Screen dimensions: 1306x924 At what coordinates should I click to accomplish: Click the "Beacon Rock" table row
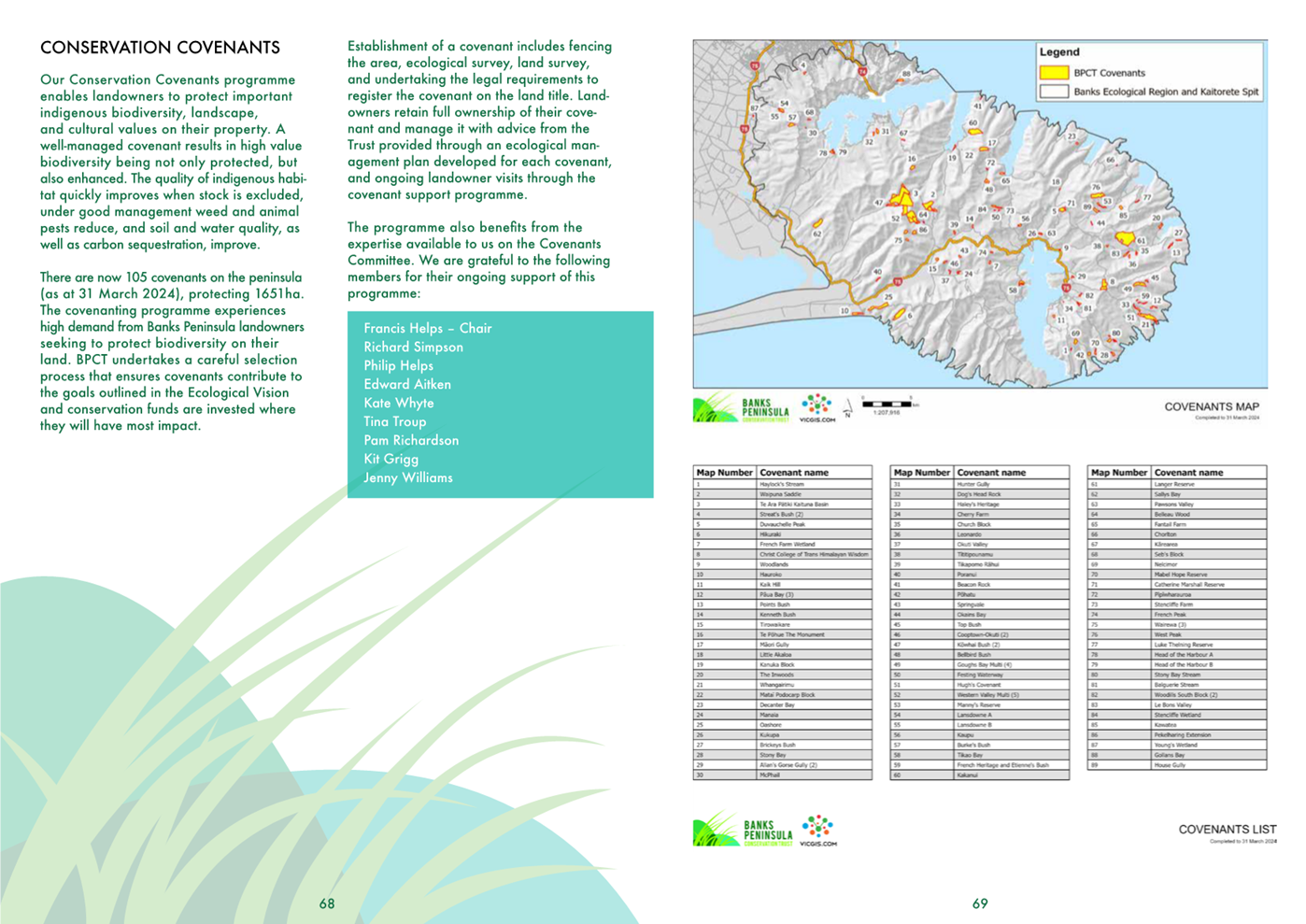(x=980, y=584)
